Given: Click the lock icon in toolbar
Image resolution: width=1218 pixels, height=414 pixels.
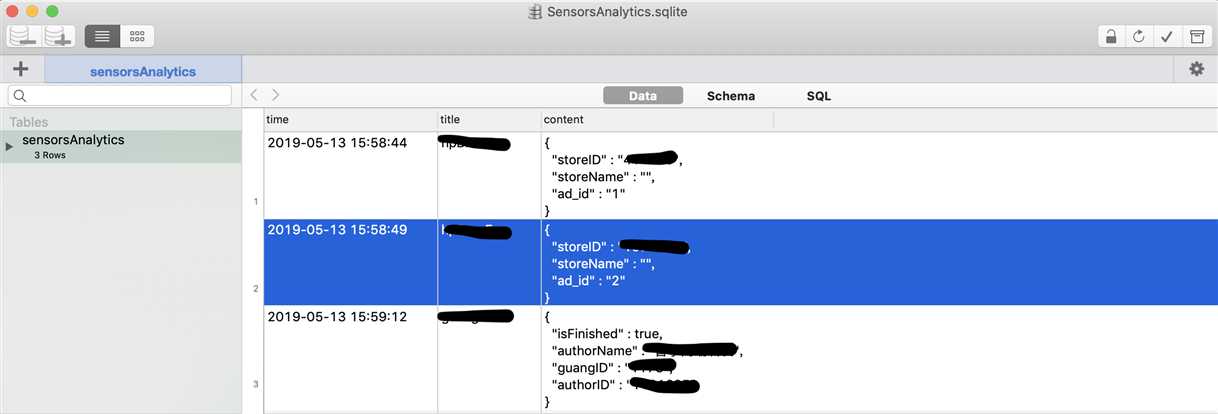Looking at the screenshot, I should point(1110,36).
